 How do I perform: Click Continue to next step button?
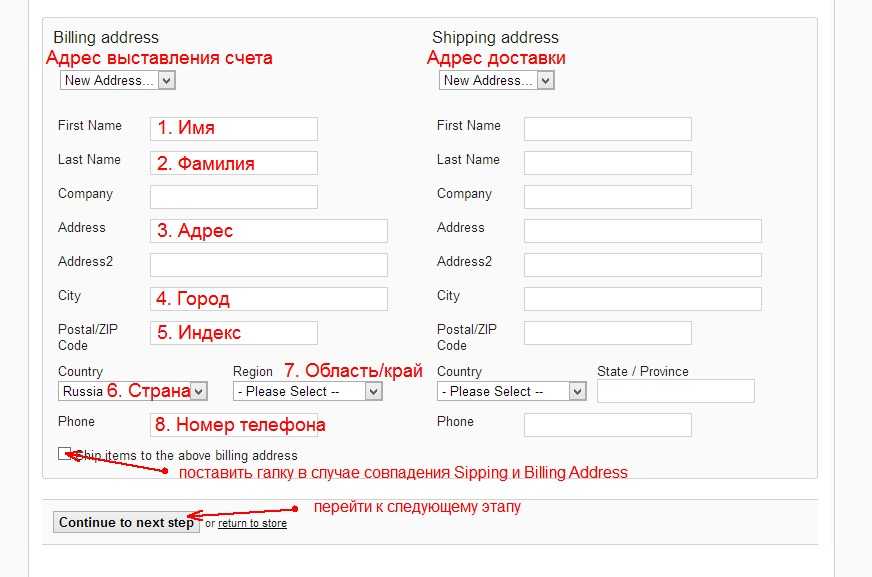tap(126, 523)
